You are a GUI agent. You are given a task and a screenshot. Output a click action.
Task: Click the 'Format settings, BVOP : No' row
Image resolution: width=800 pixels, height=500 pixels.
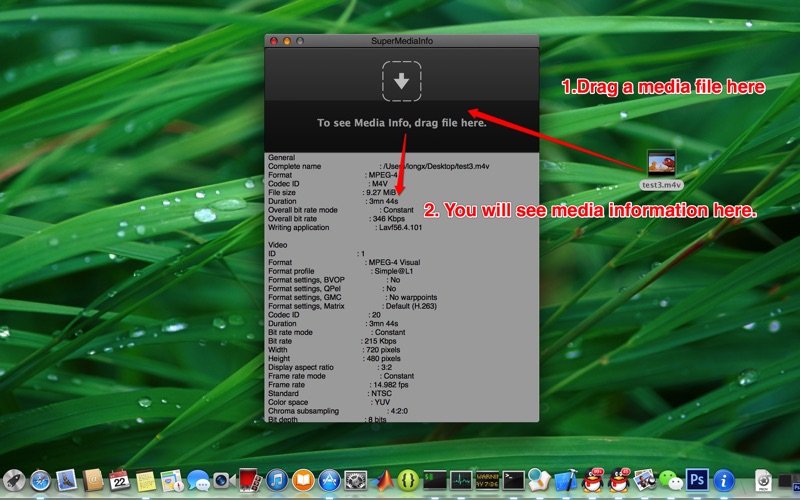(x=334, y=280)
